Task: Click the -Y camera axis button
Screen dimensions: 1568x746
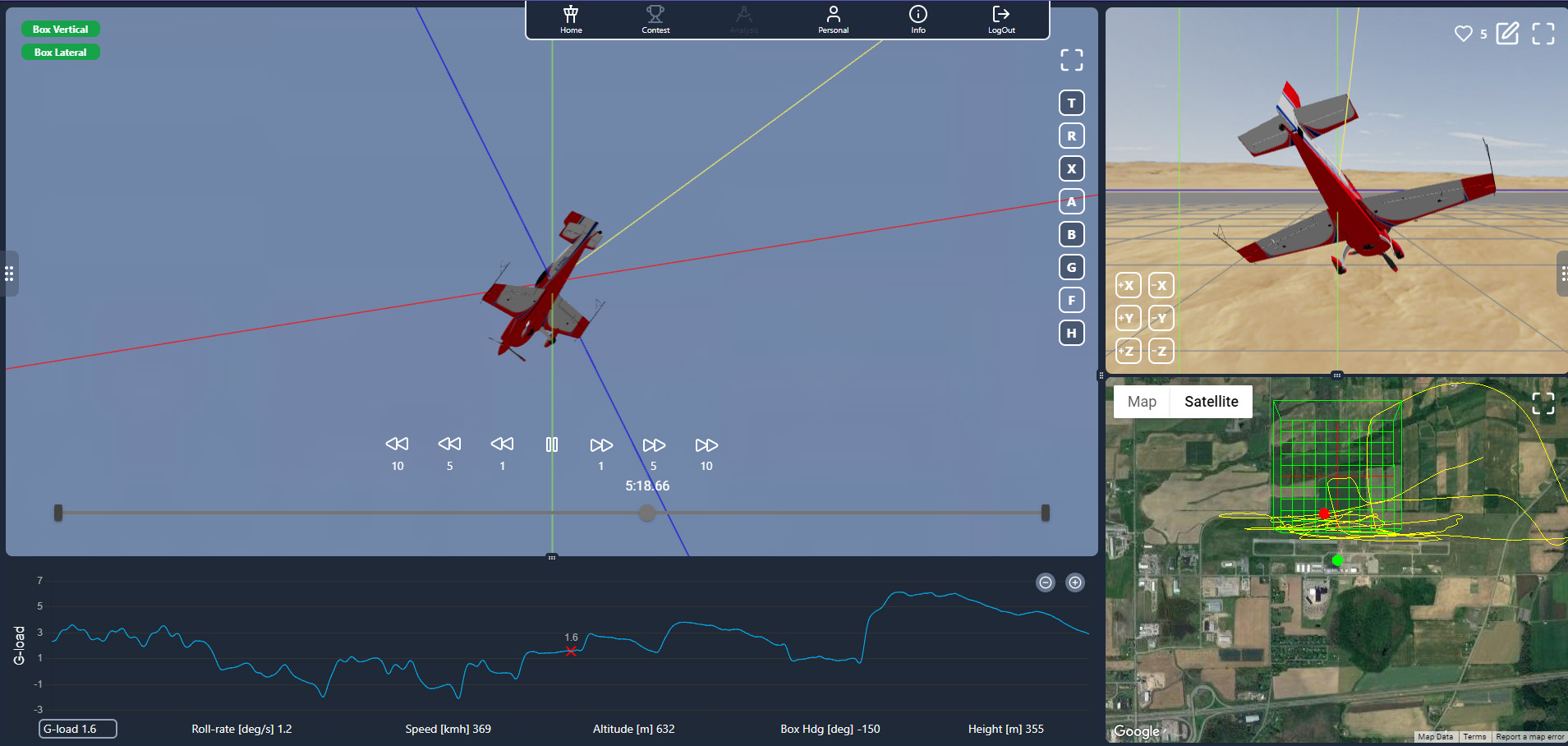Action: coord(1161,318)
